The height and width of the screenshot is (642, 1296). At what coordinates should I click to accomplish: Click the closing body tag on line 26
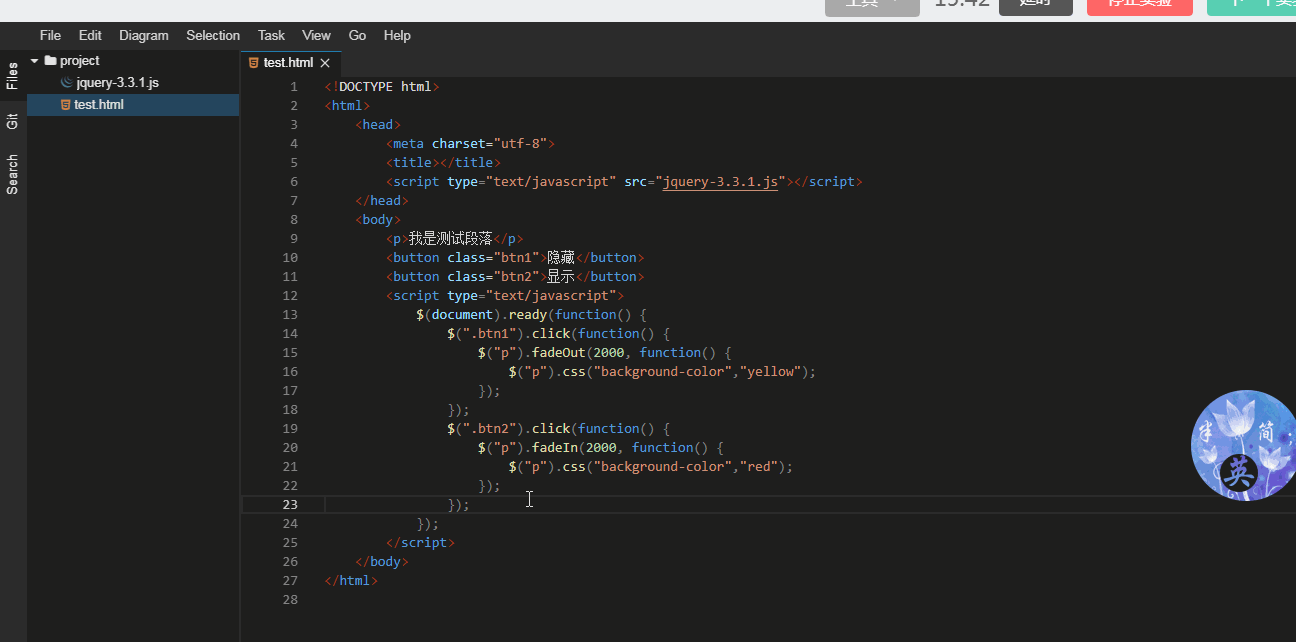[x=382, y=562]
